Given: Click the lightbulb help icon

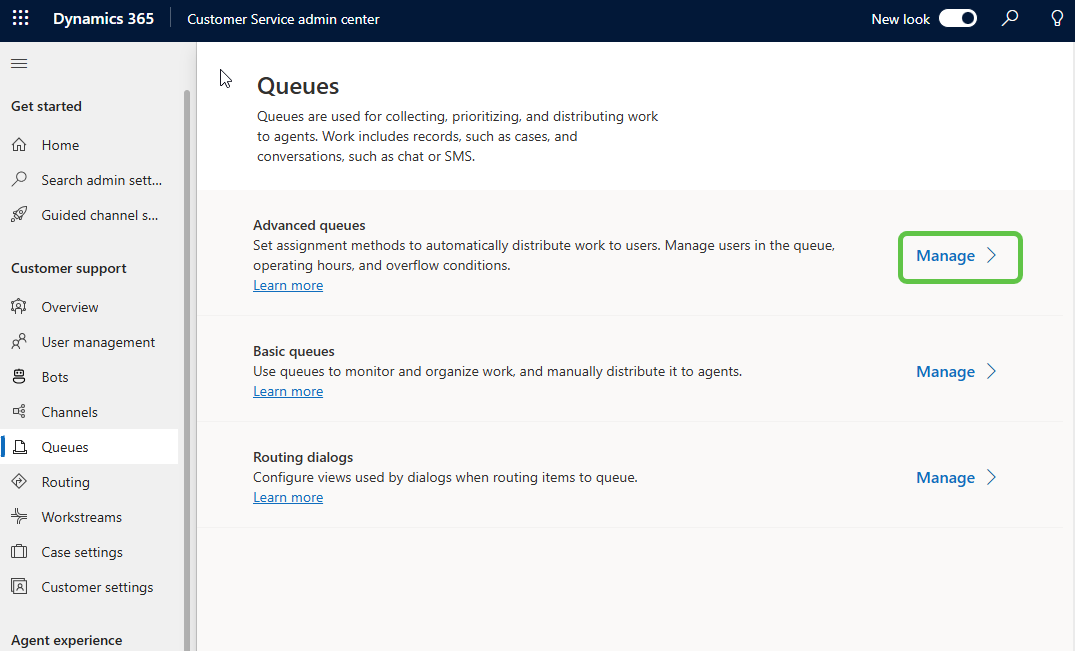Looking at the screenshot, I should coord(1057,19).
